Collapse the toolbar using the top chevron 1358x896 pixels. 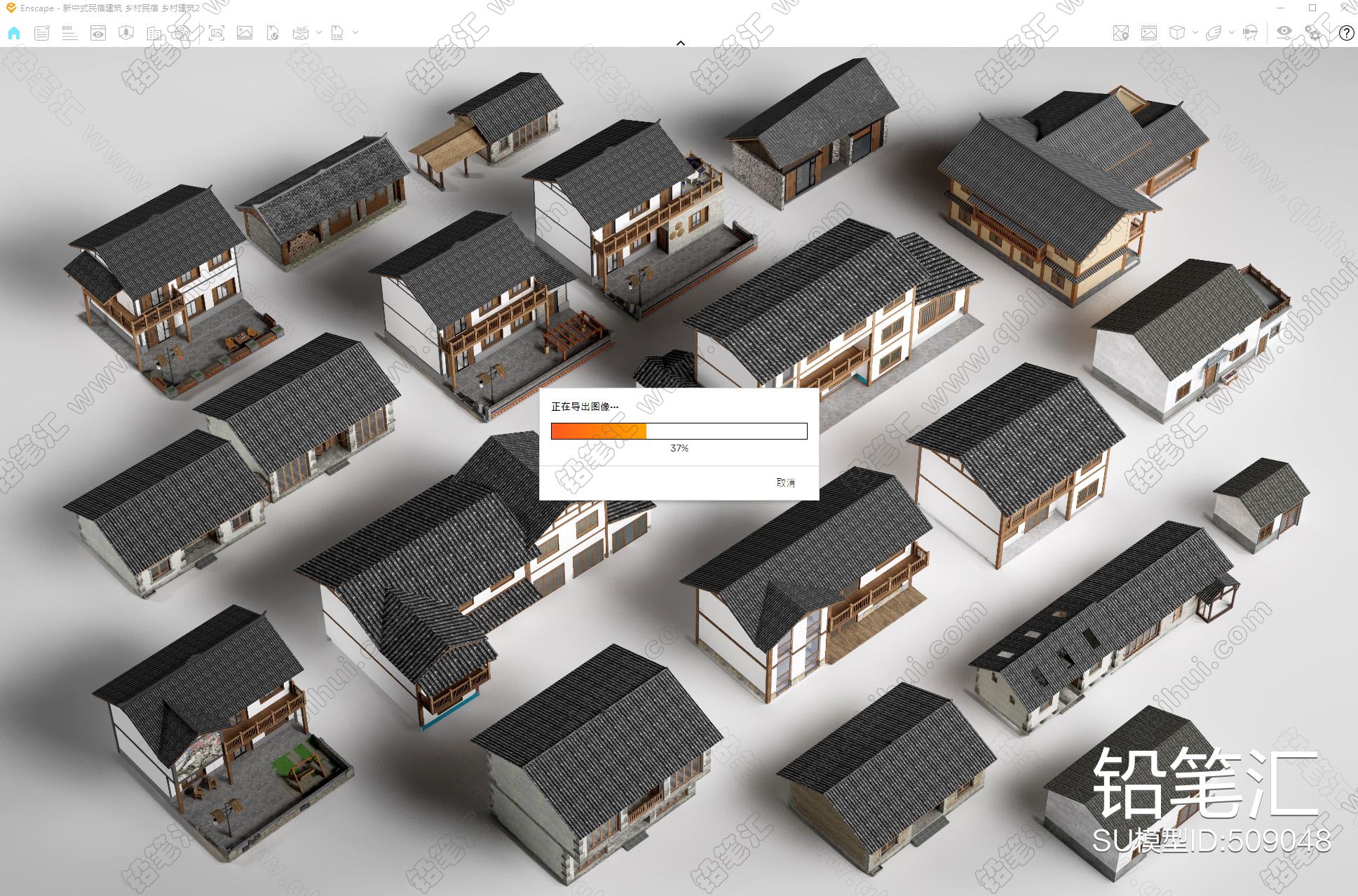tap(680, 43)
